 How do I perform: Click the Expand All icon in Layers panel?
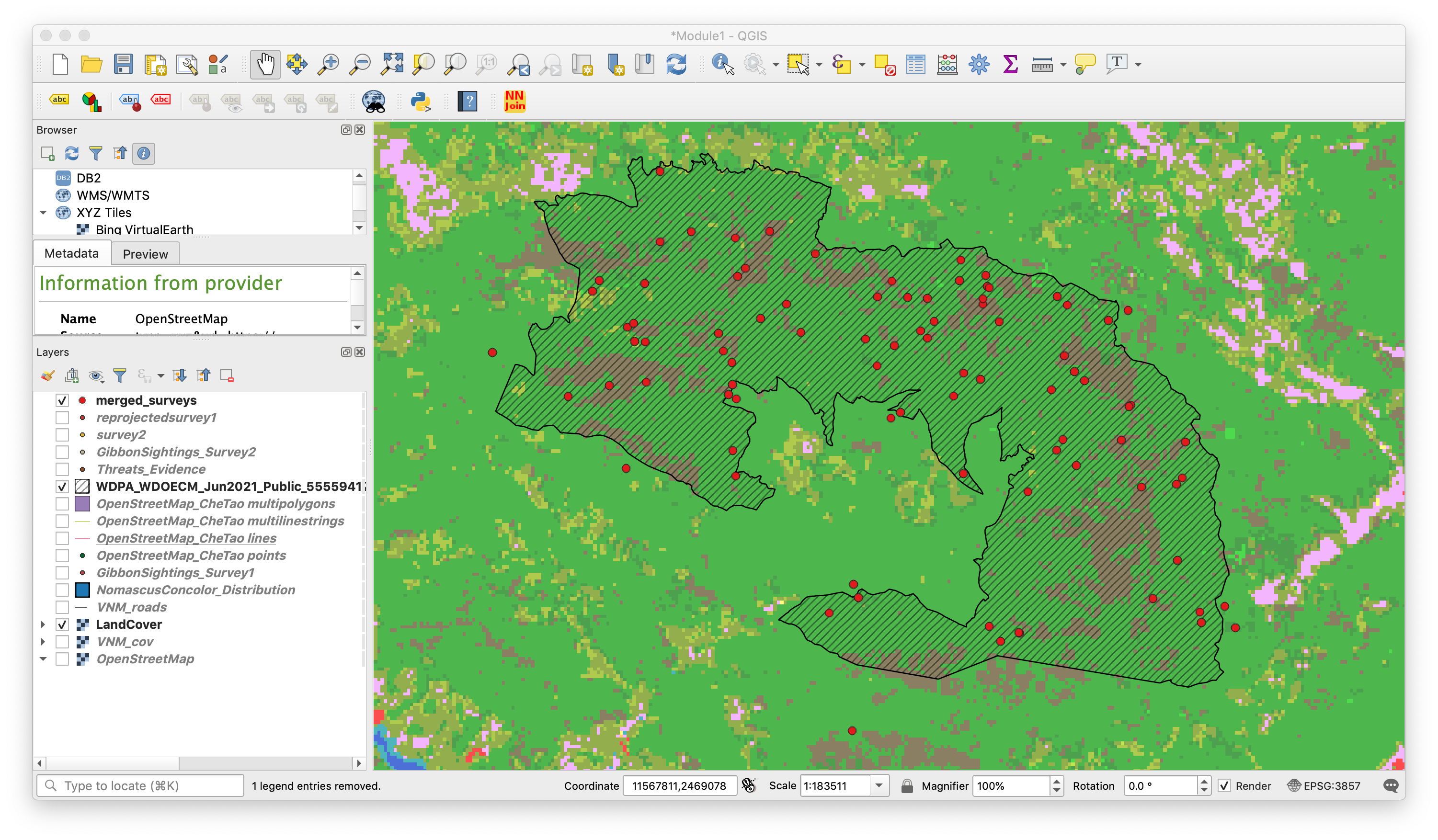tap(180, 375)
